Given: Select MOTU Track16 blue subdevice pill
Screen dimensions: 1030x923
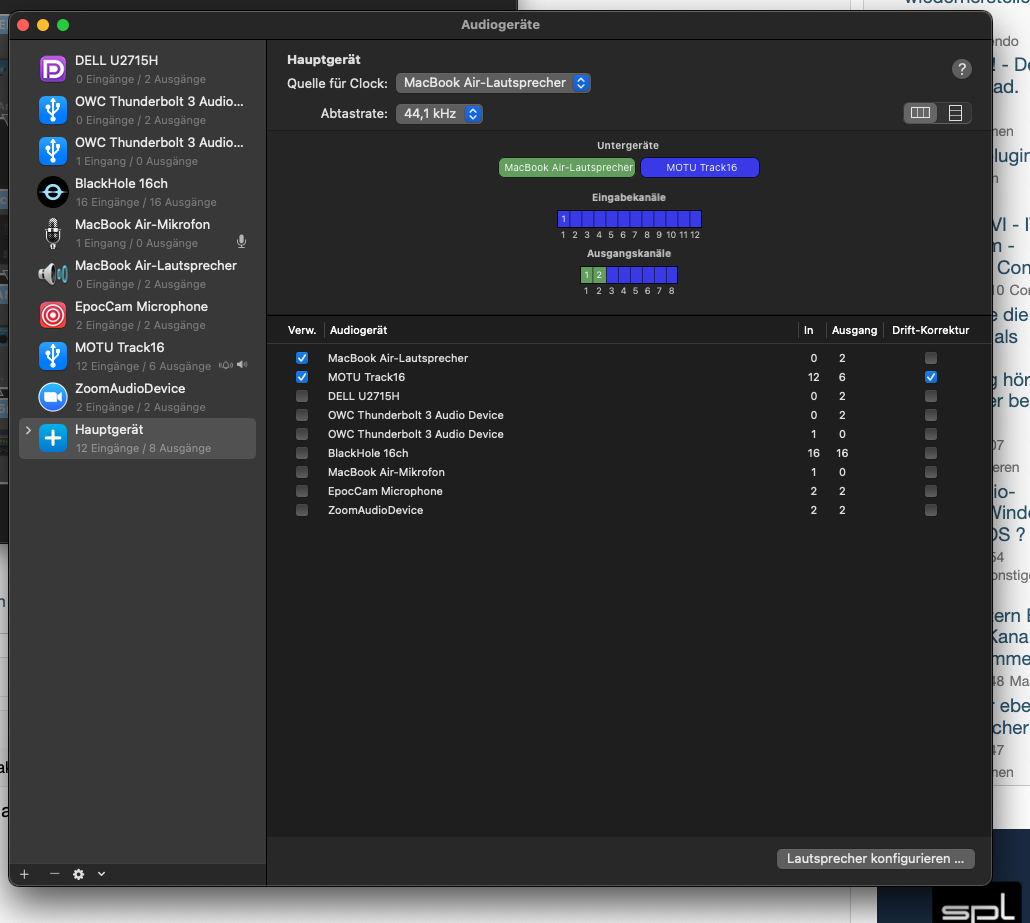Looking at the screenshot, I should 700,168.
